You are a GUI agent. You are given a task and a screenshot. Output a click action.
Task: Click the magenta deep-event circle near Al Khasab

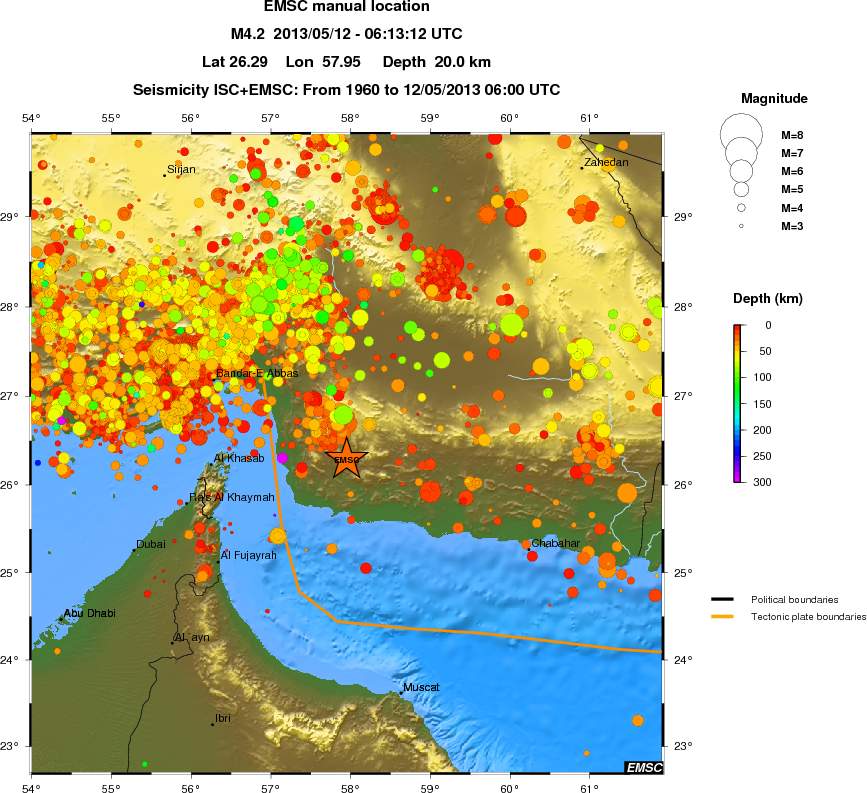pyautogui.click(x=283, y=458)
